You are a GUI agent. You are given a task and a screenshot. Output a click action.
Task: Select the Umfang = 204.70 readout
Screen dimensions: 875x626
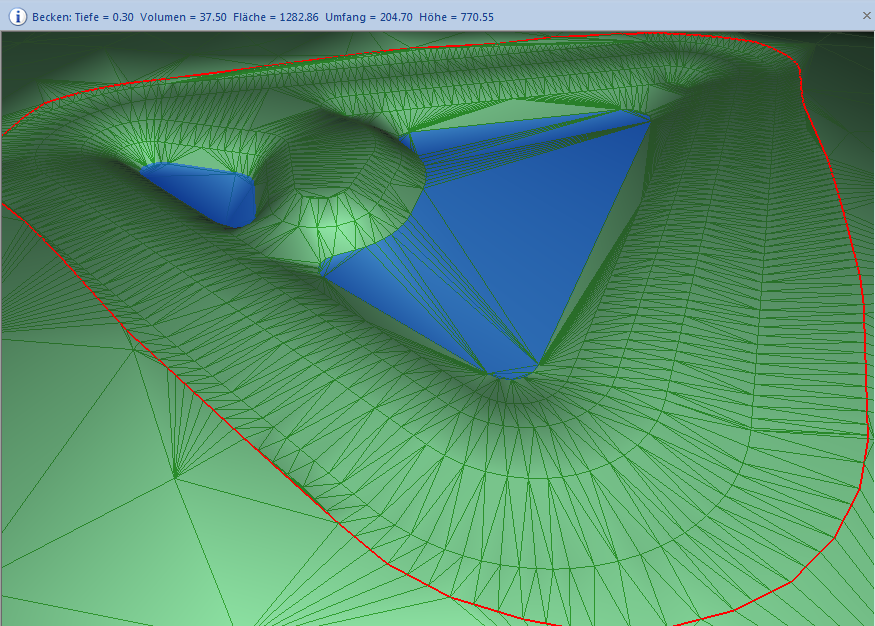coord(369,17)
